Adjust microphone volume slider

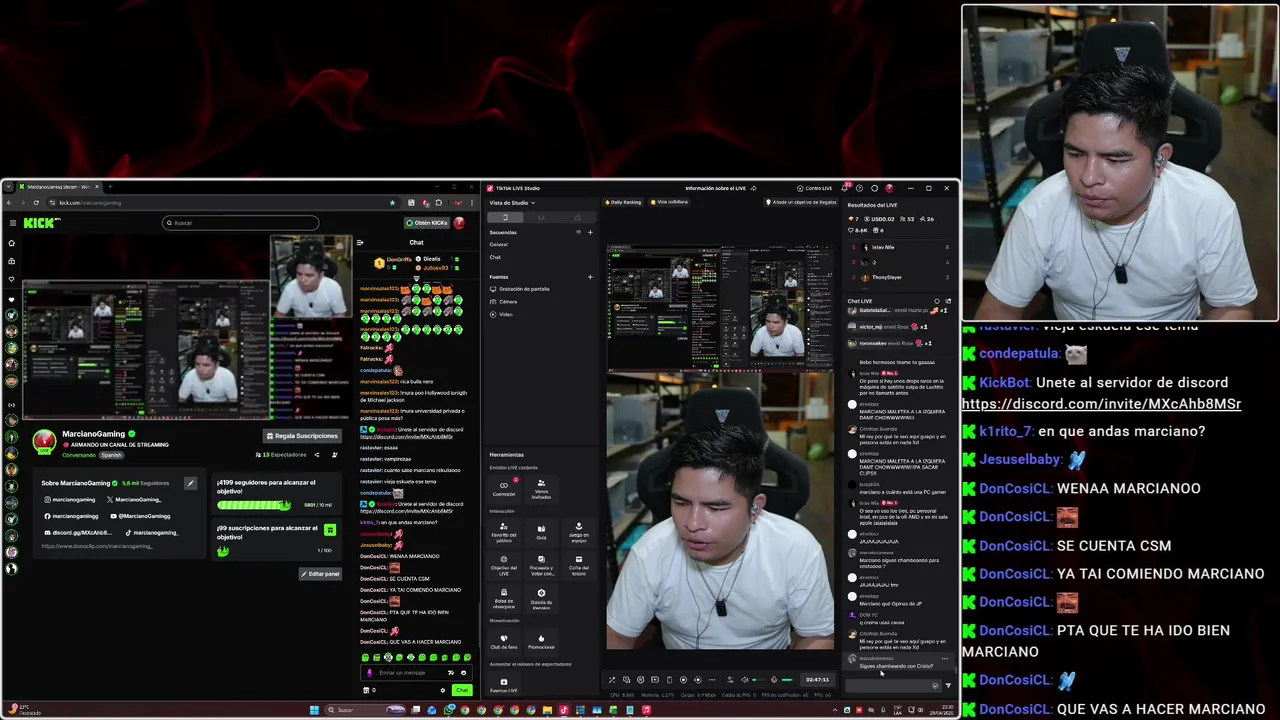coord(787,680)
